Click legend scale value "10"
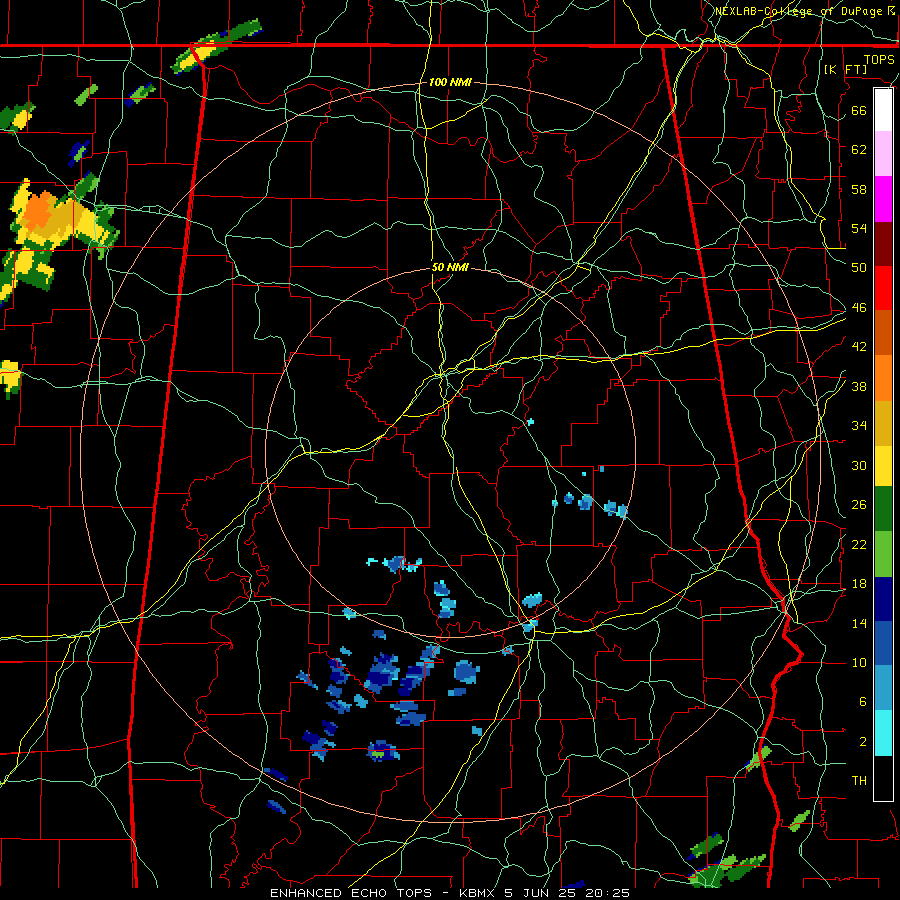 pyautogui.click(x=859, y=663)
